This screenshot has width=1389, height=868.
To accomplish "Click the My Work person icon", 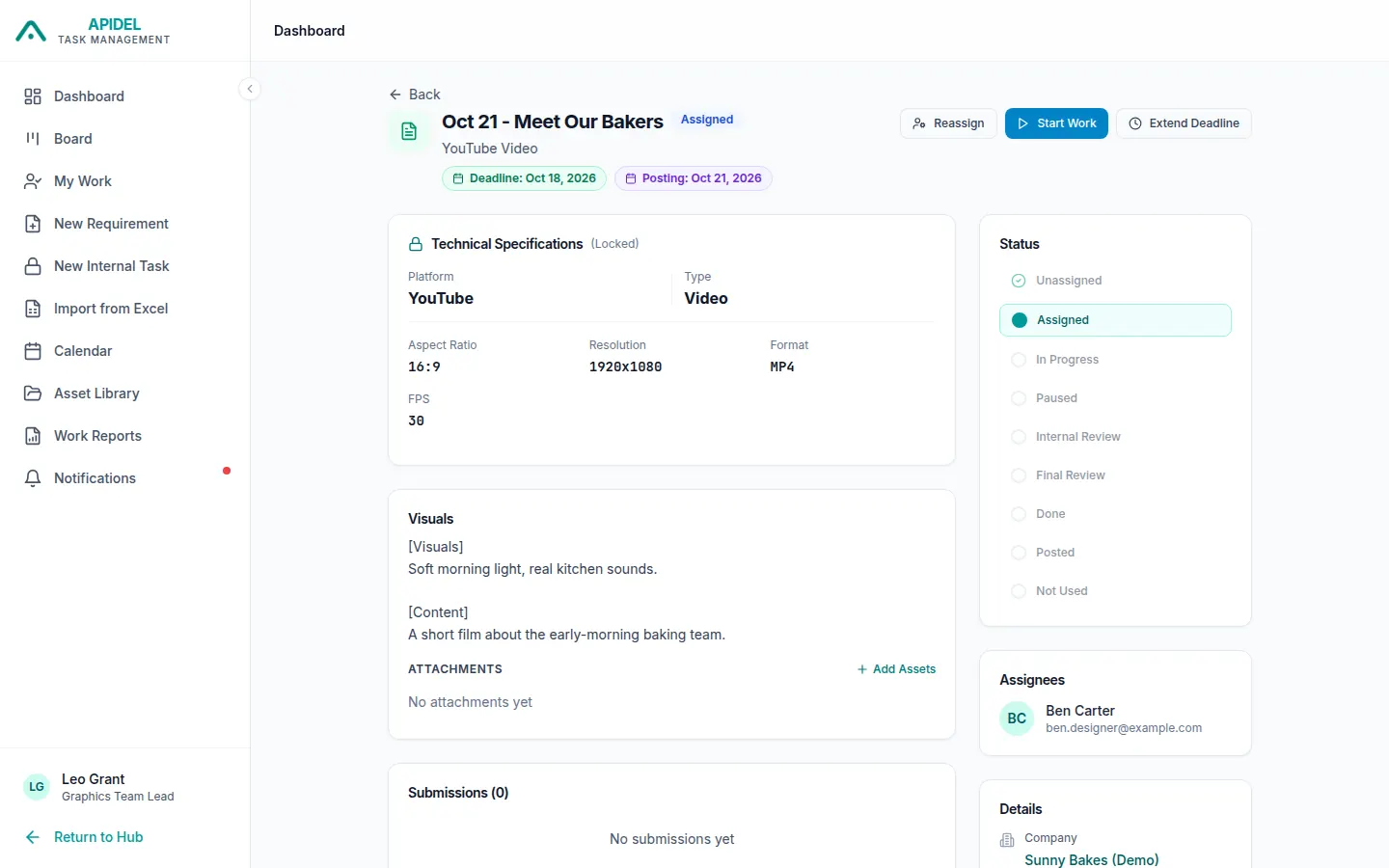I will [33, 181].
